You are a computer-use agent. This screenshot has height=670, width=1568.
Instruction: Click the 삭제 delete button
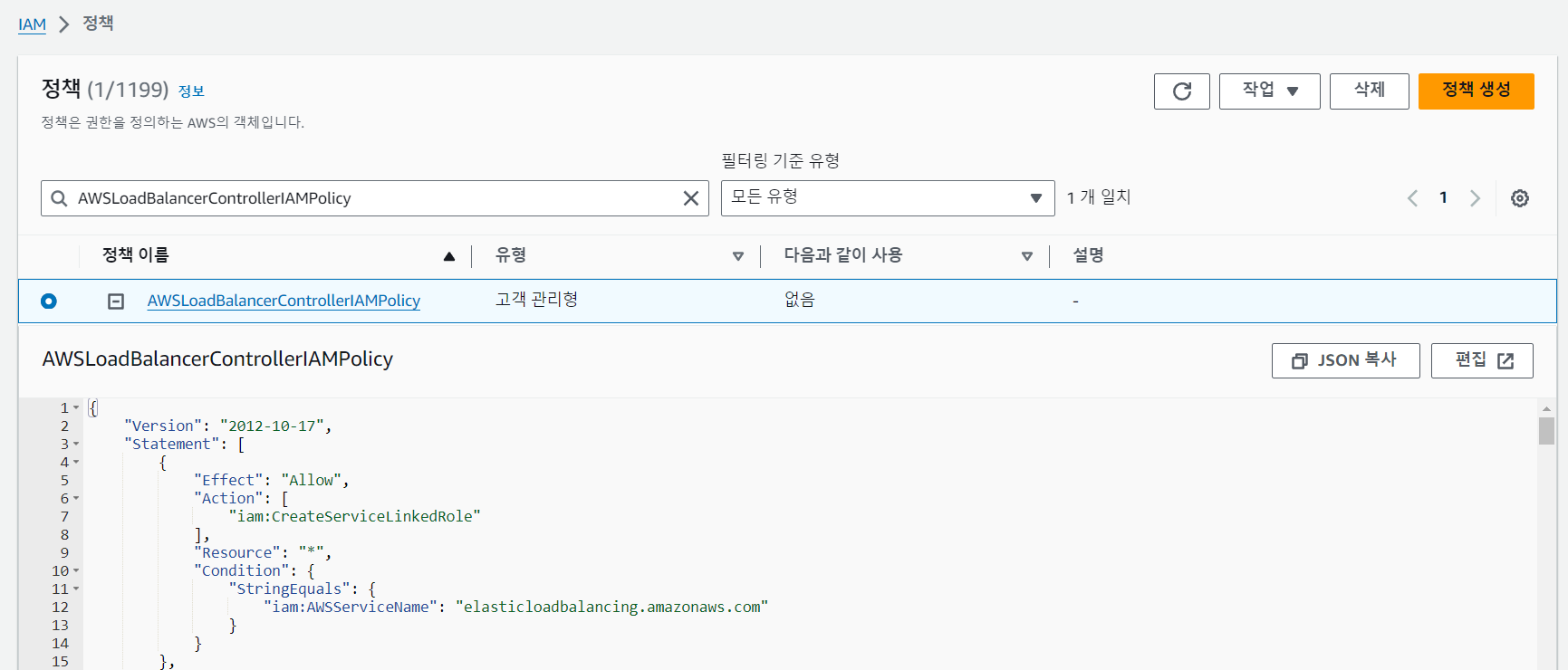[x=1369, y=91]
